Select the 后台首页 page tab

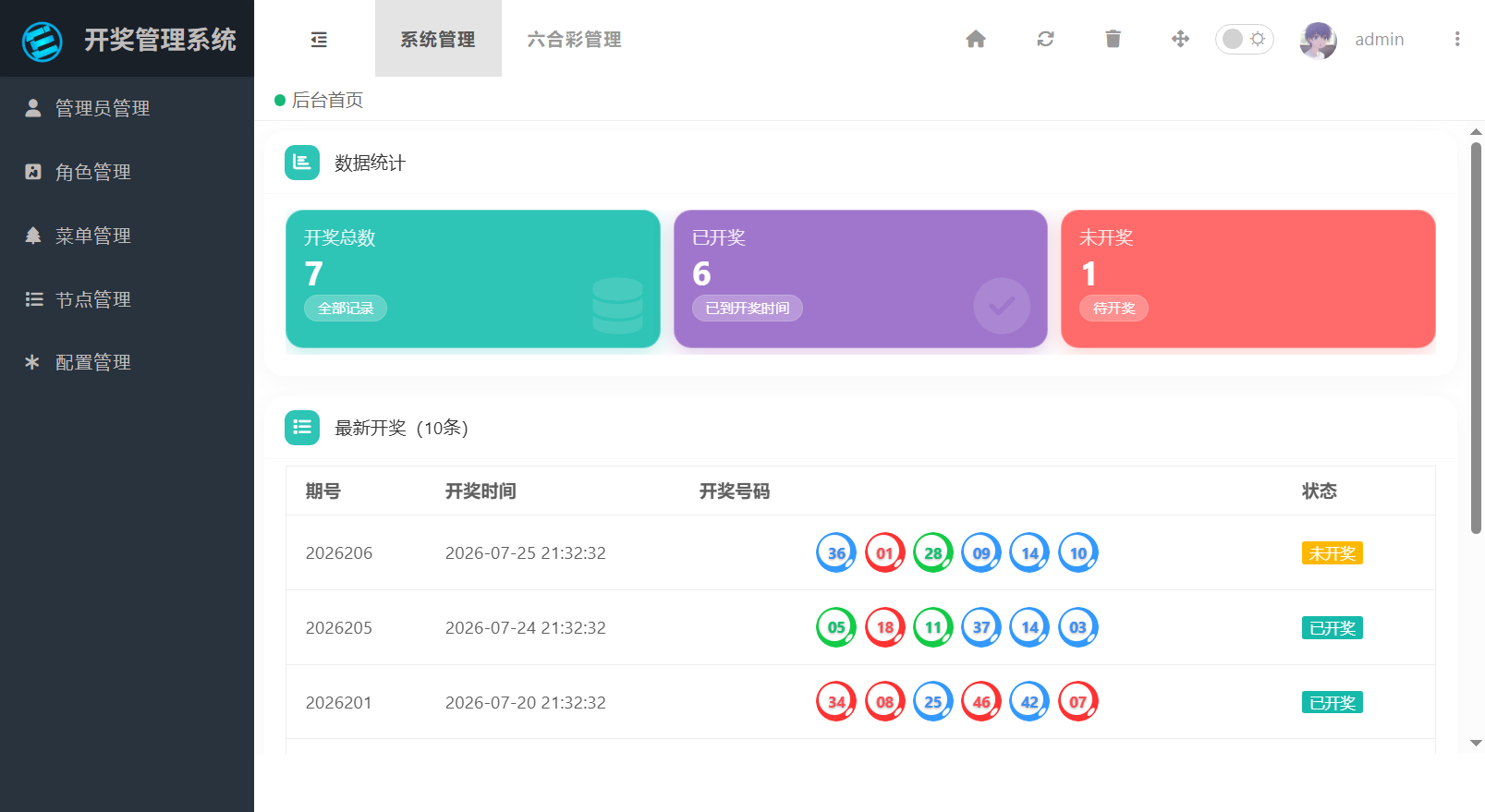[319, 100]
